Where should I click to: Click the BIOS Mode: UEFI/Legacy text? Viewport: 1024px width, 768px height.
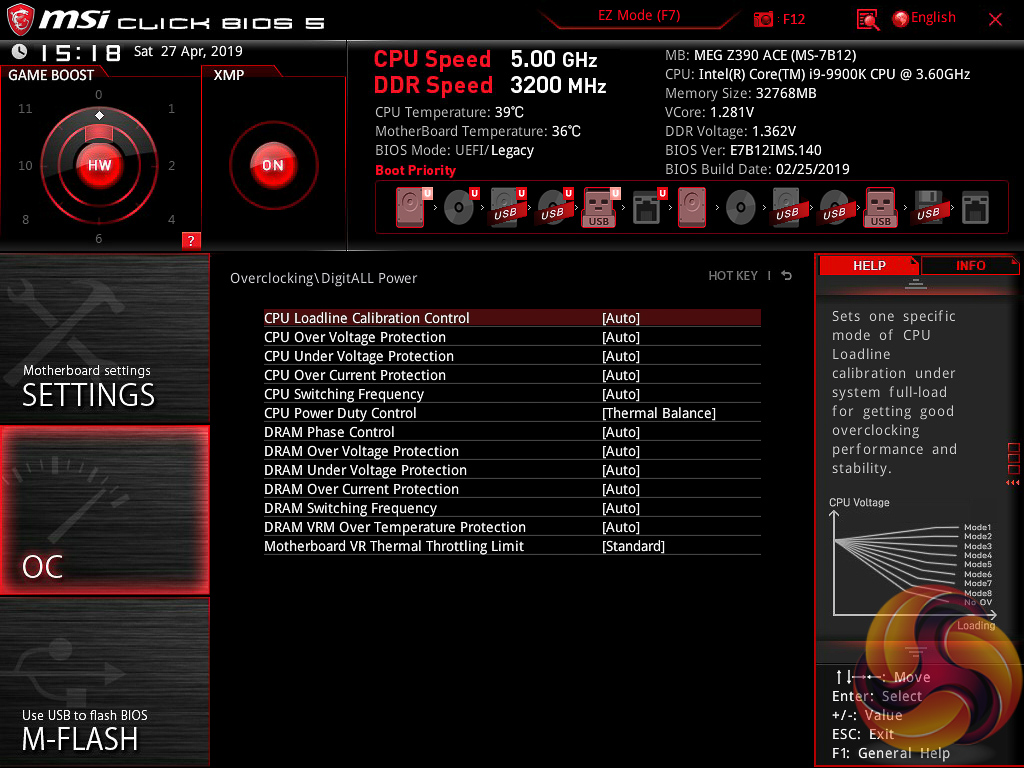point(455,150)
